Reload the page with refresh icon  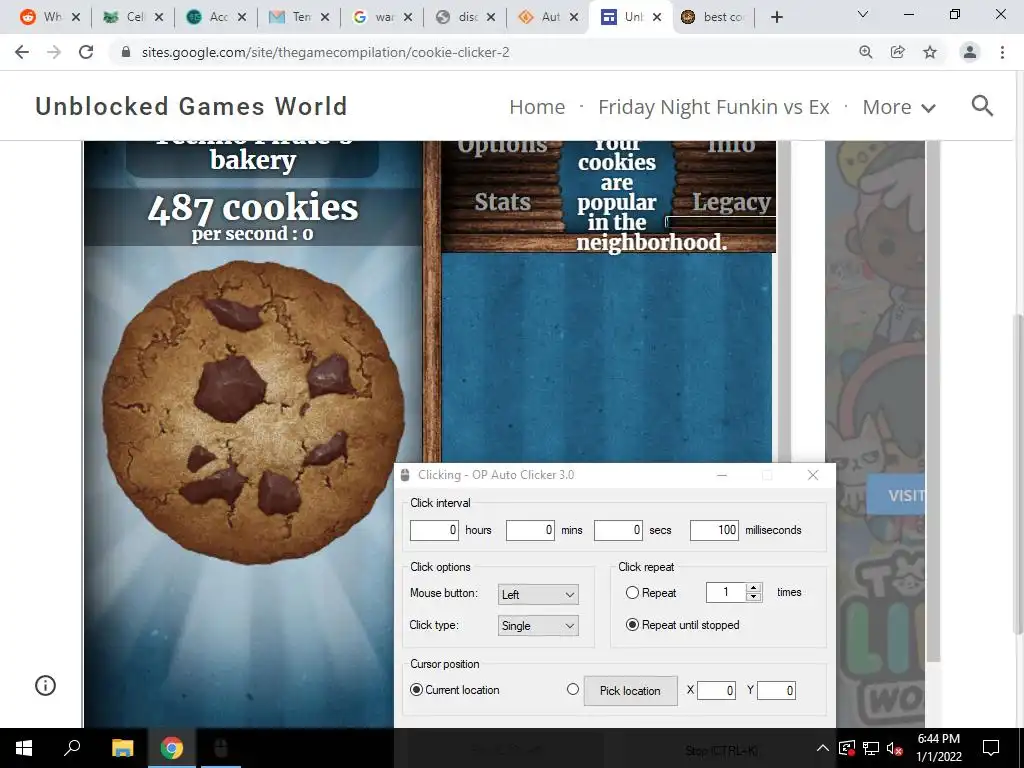(x=86, y=52)
